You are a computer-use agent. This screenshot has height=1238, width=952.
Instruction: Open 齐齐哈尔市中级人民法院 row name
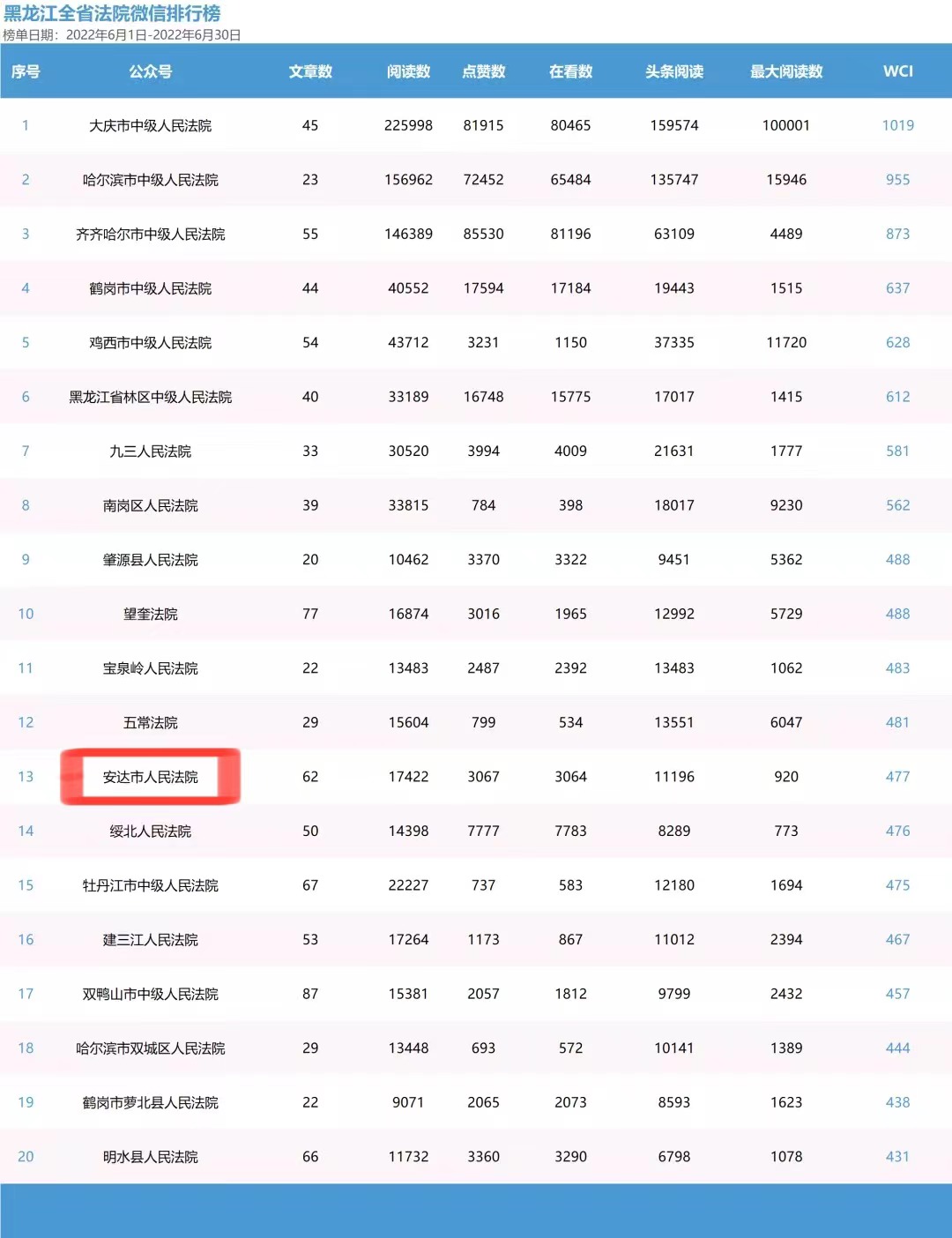coord(150,235)
